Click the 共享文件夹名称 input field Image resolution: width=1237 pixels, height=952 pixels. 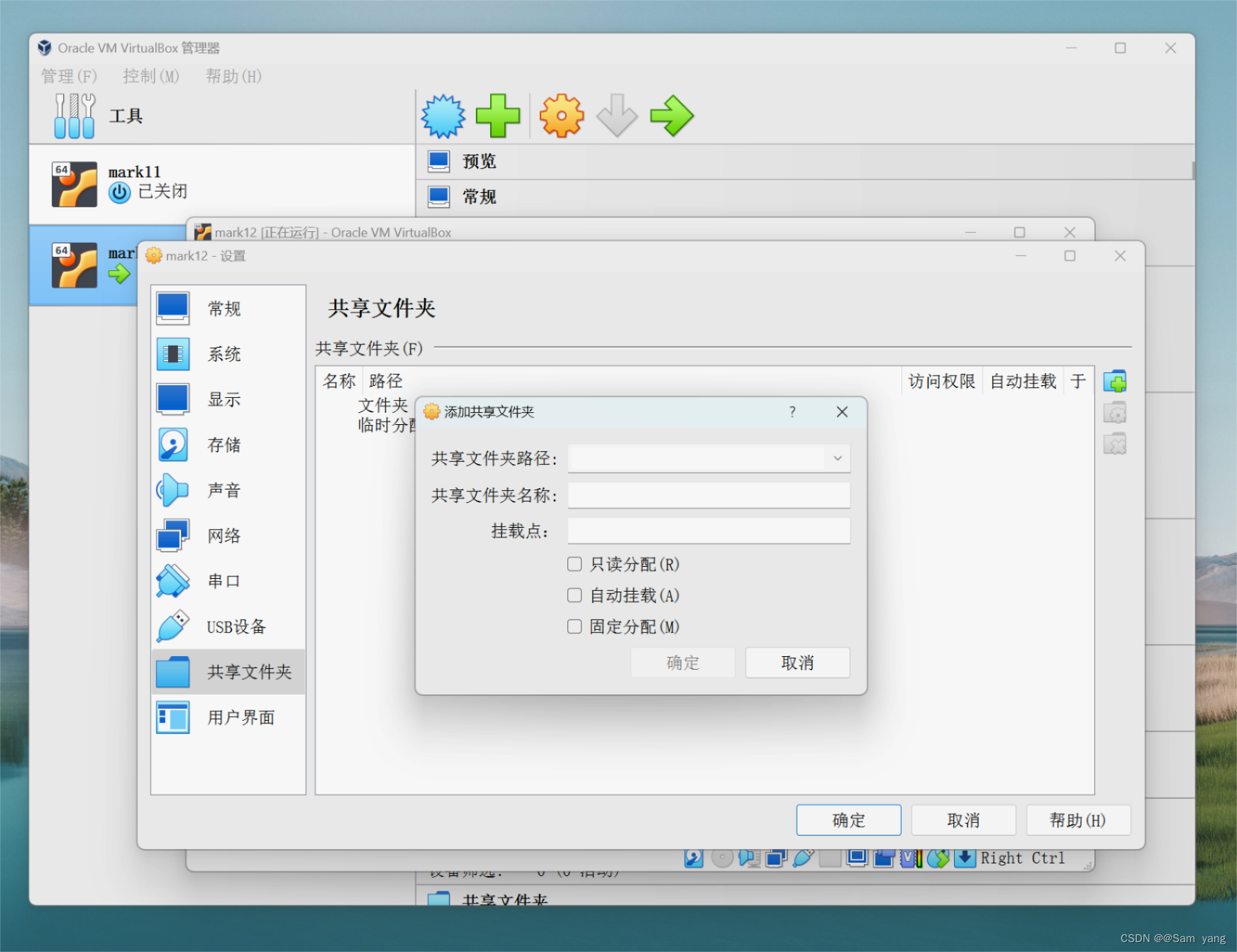click(x=709, y=495)
